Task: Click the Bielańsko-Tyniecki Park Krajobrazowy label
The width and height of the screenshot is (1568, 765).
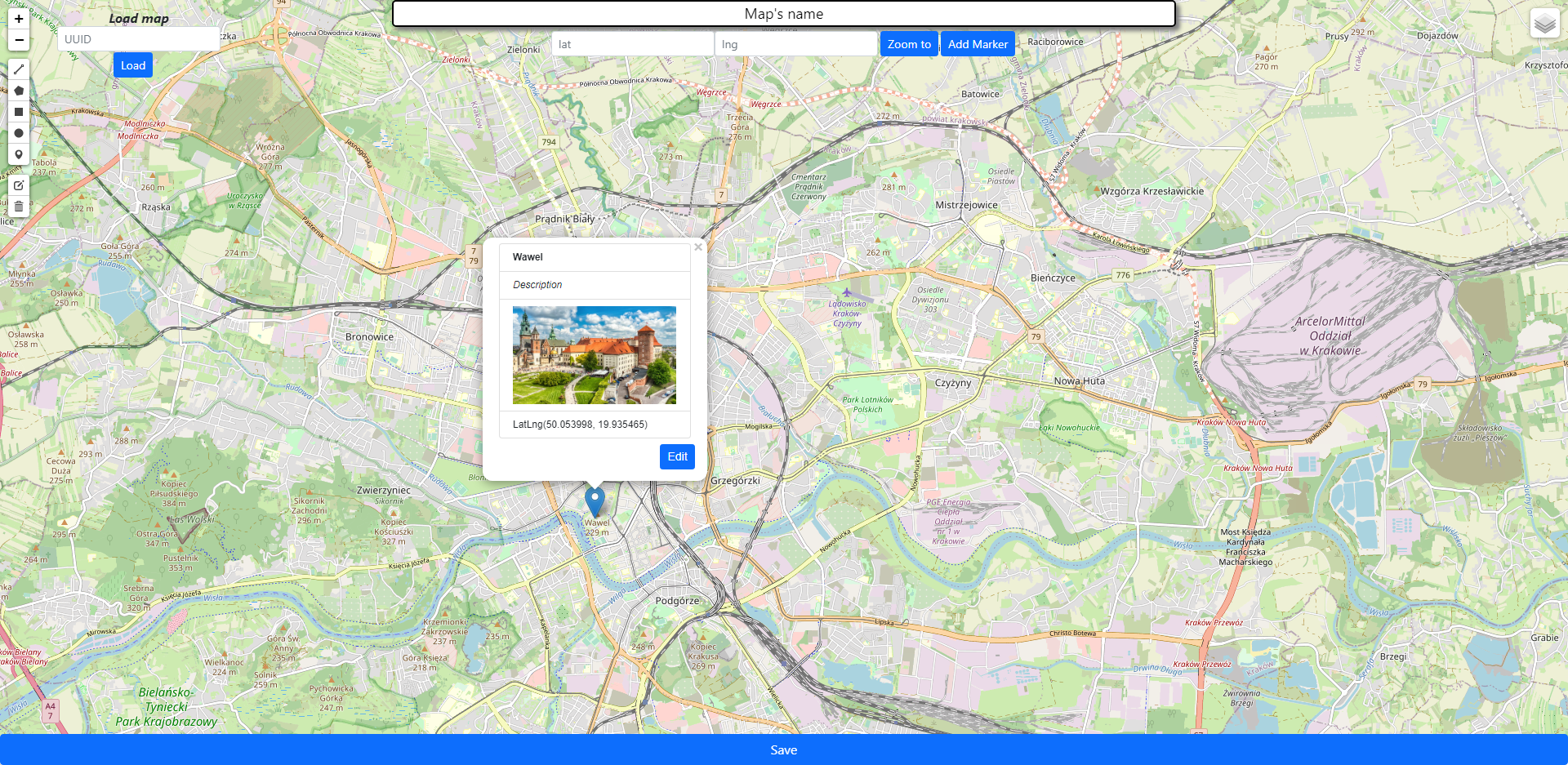Action: (167, 707)
